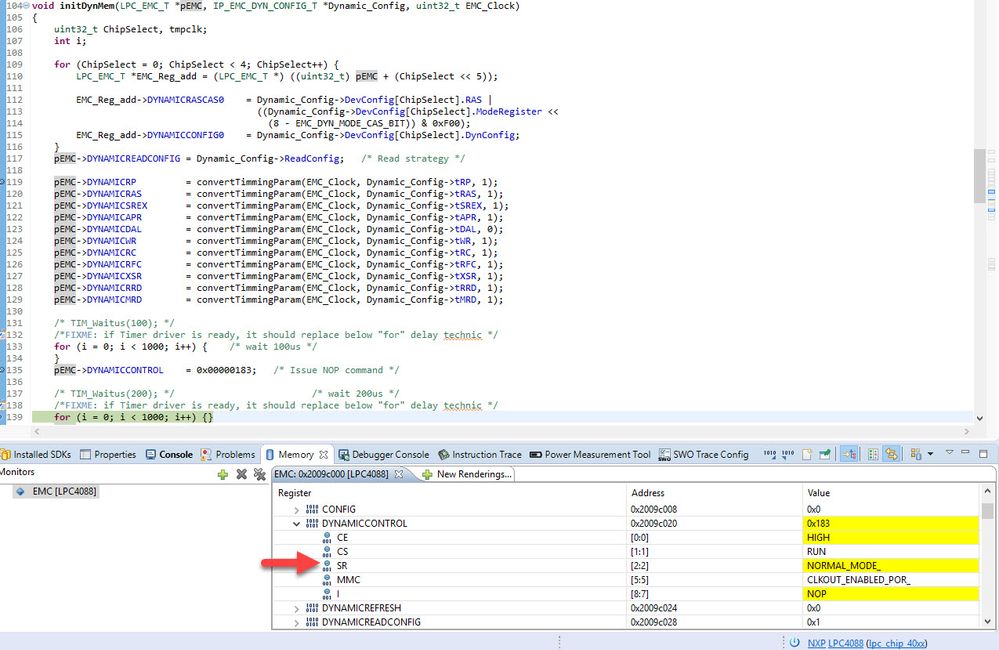Expand the DYNAMICREFRESH register row
This screenshot has width=999, height=650.
(x=296, y=609)
